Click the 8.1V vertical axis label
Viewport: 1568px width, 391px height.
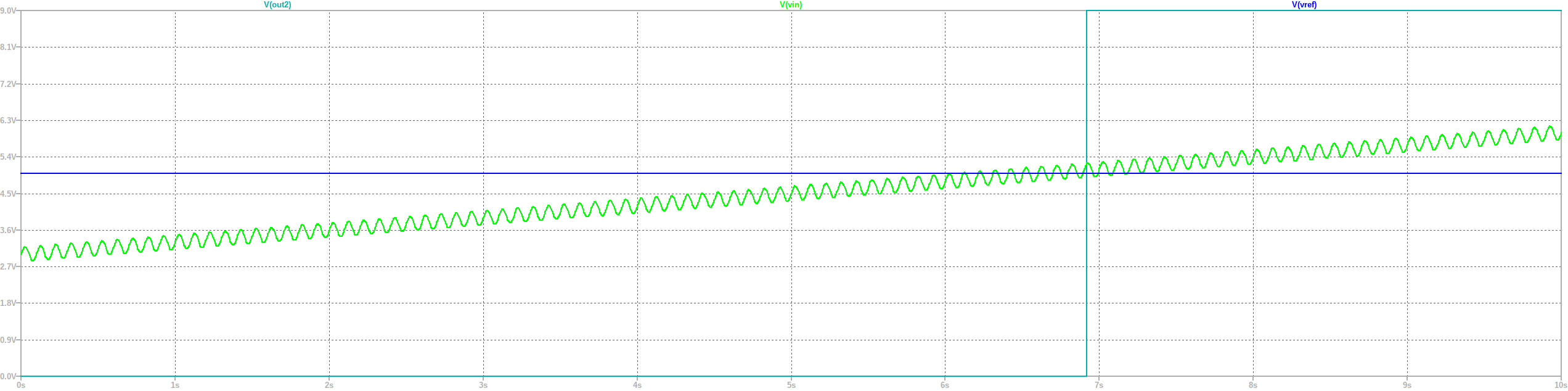[9, 47]
